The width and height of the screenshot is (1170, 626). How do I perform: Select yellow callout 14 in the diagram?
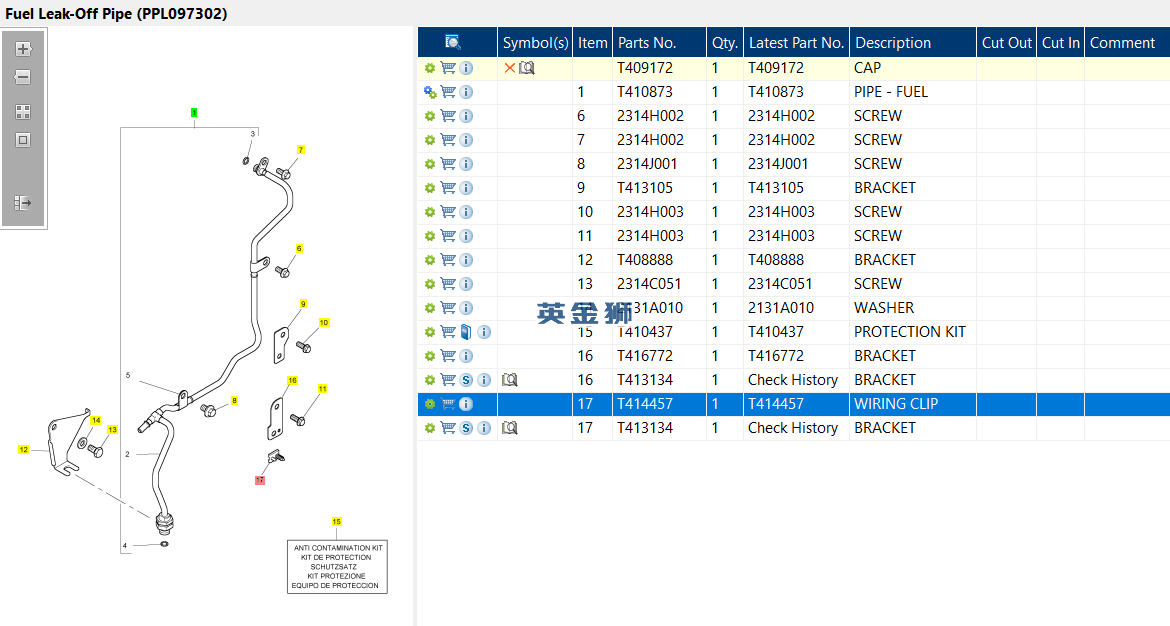pos(96,421)
